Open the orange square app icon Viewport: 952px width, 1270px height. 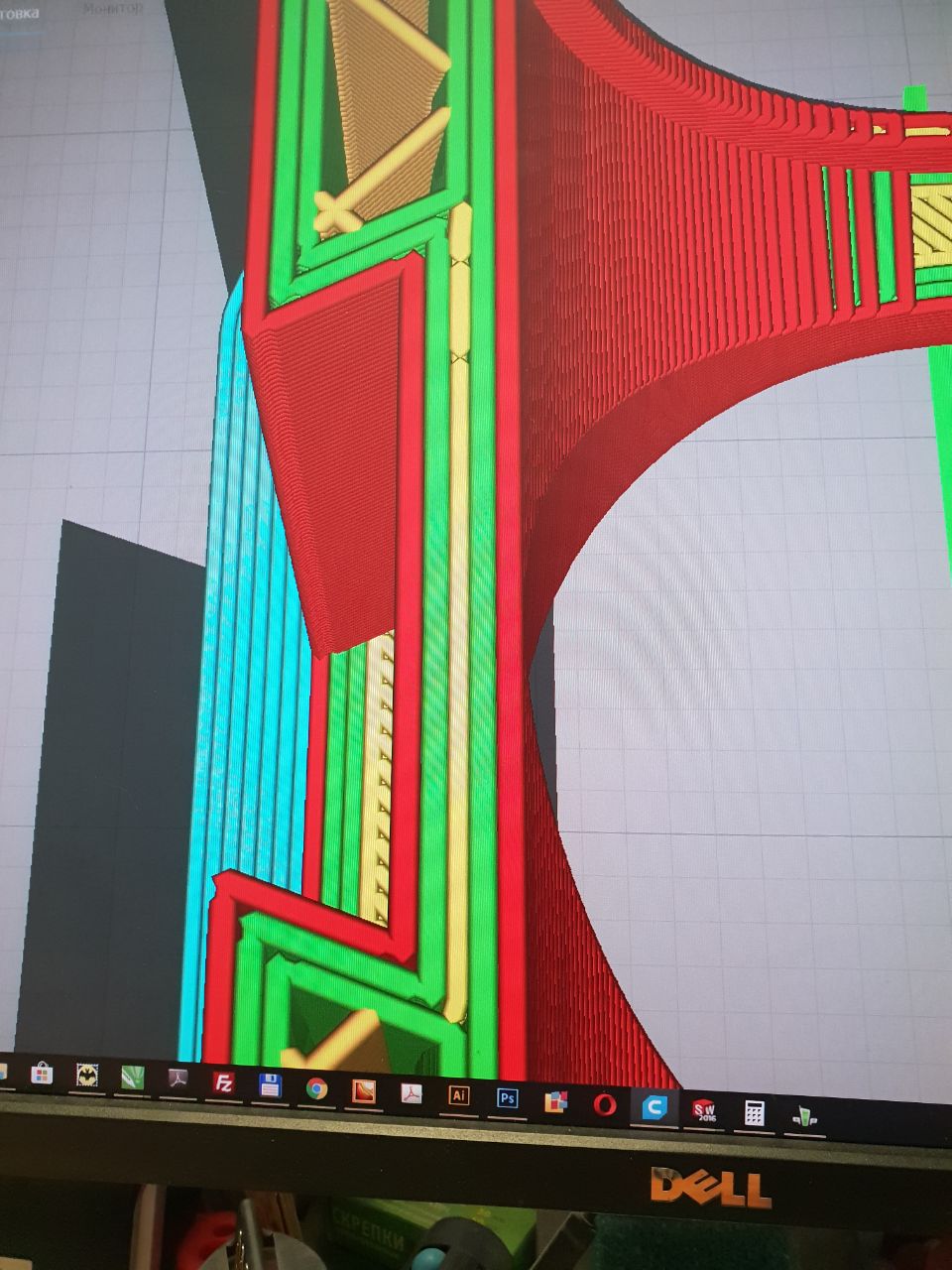364,1091
